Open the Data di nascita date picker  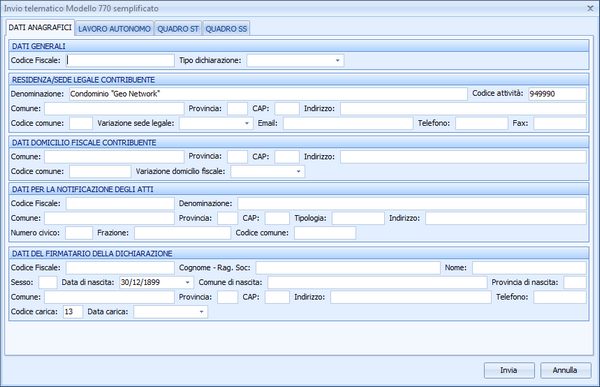188,282
